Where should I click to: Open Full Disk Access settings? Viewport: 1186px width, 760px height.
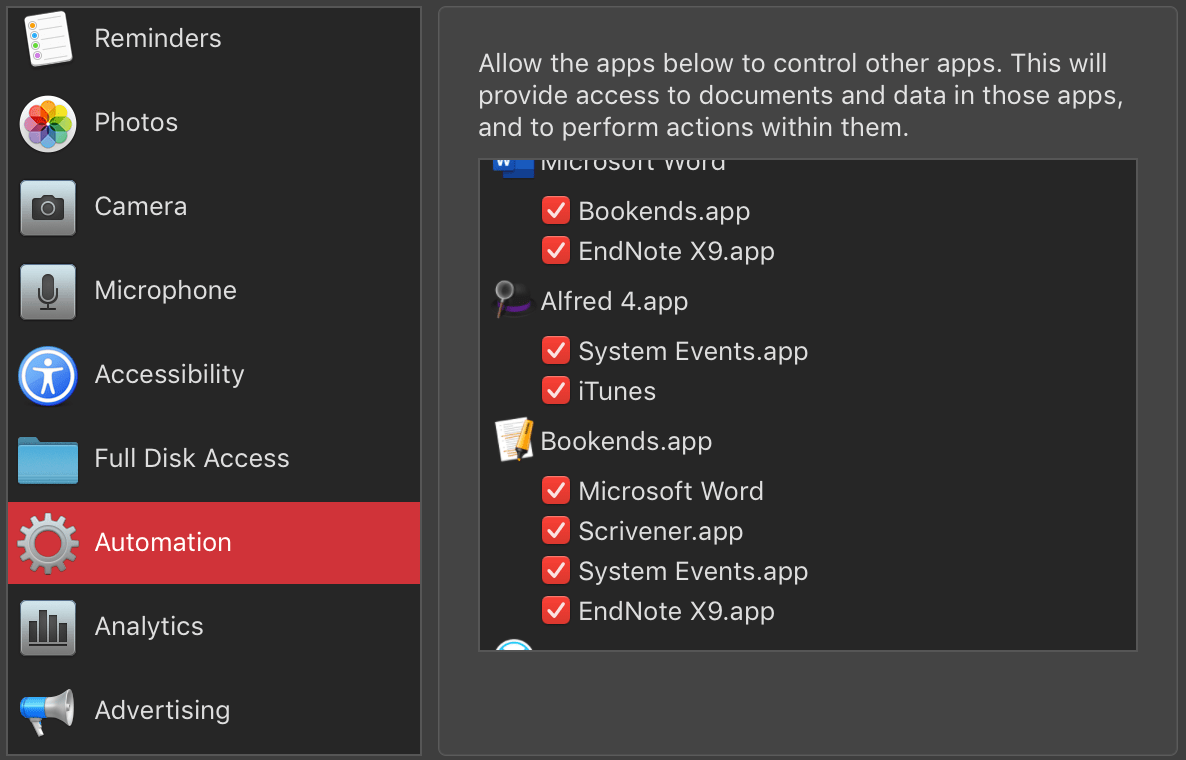(x=214, y=459)
